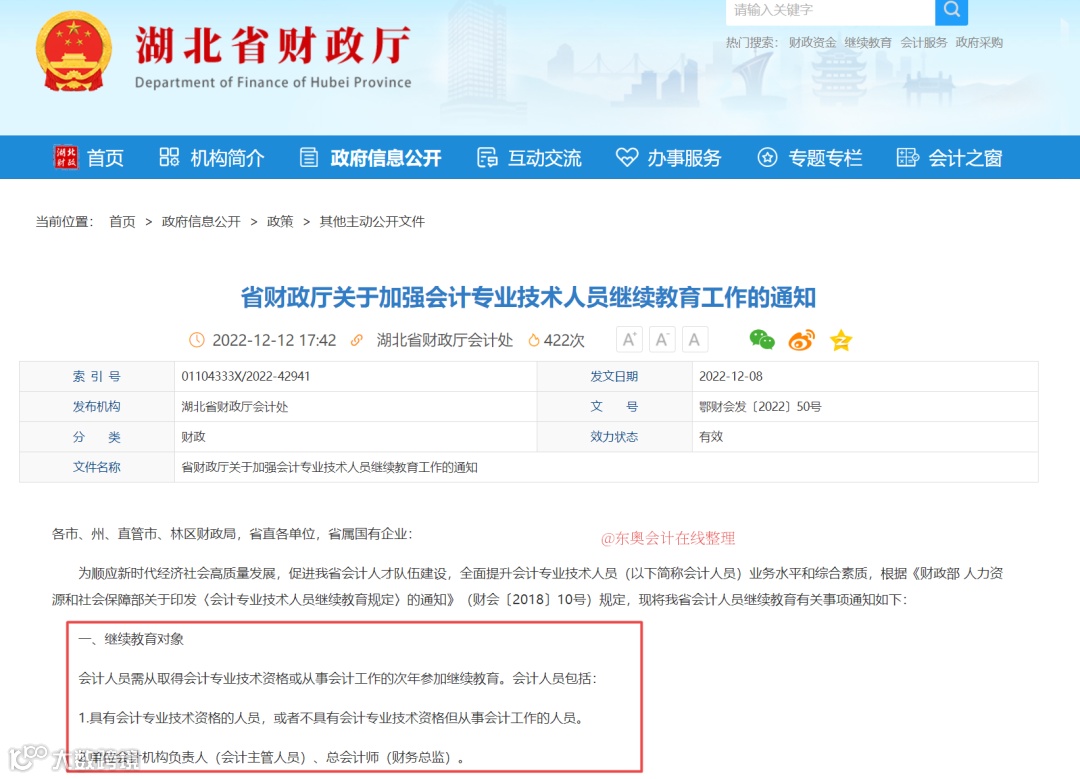Increase font size with the A+ button
The image size is (1080, 779).
tap(629, 340)
